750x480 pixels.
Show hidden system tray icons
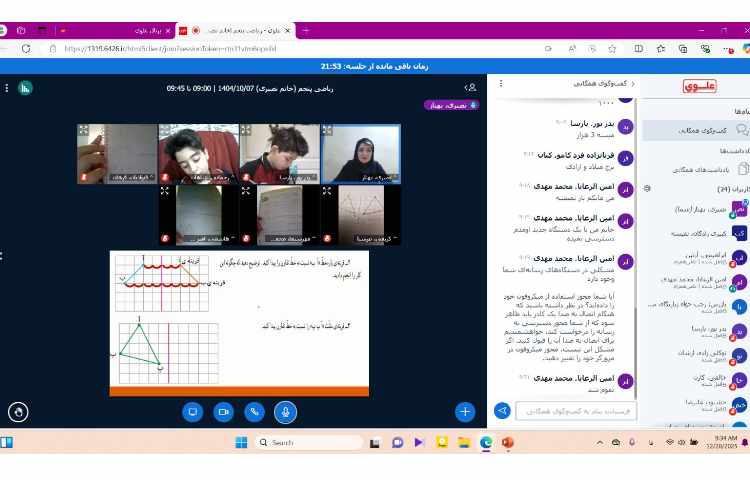click(599, 443)
